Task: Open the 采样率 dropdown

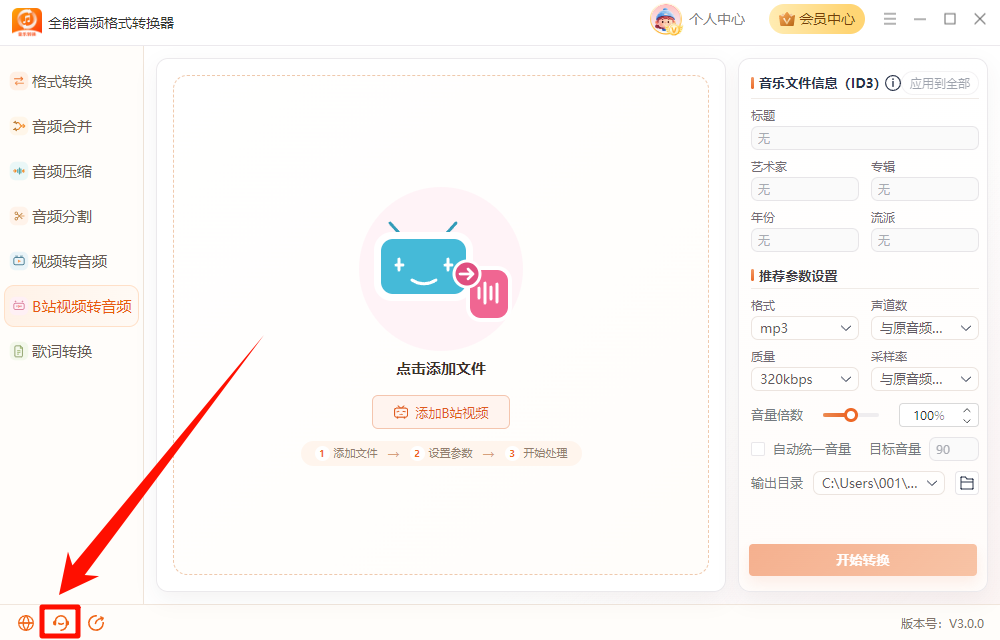Action: click(924, 379)
